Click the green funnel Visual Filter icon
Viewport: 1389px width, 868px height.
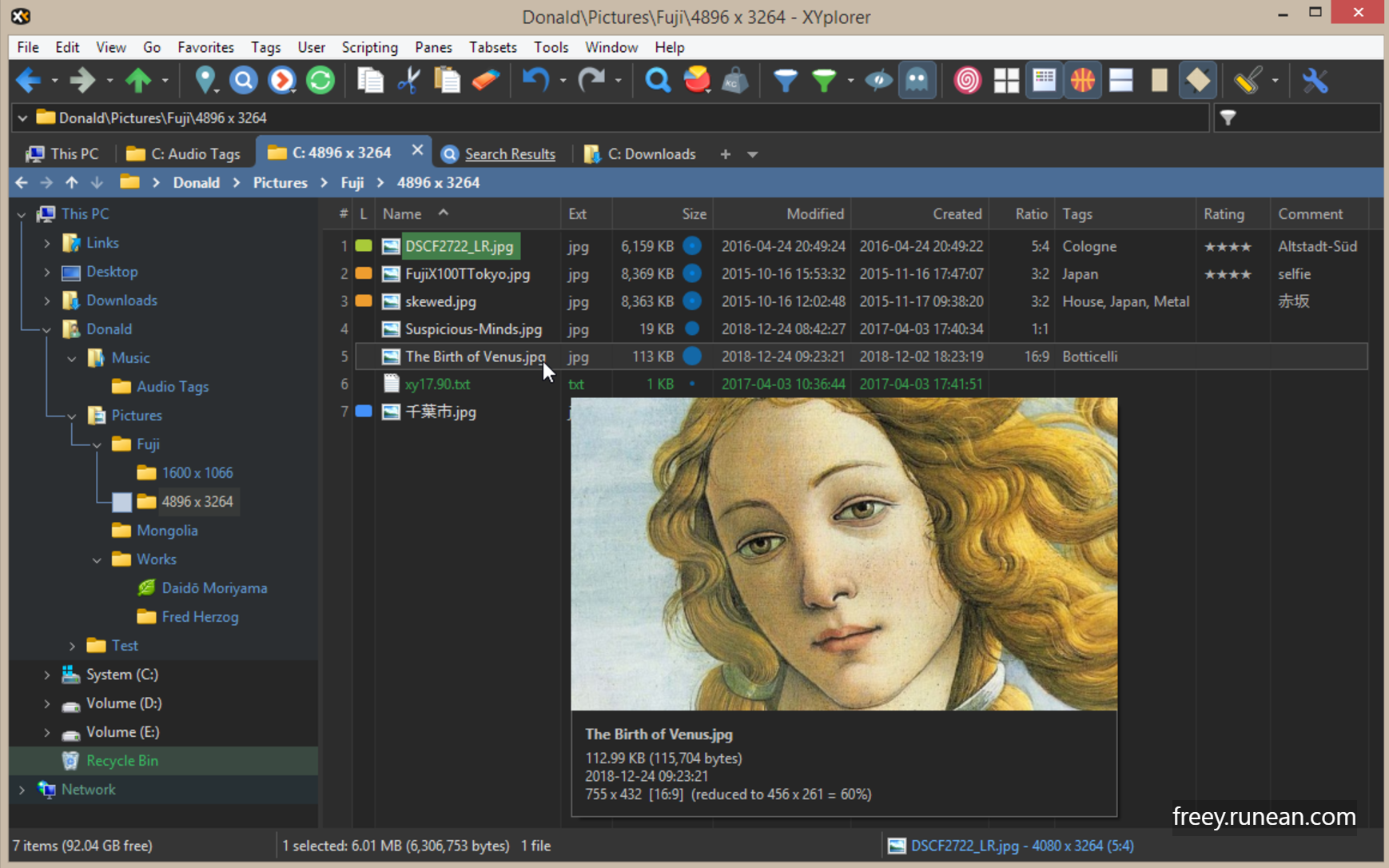click(x=824, y=80)
